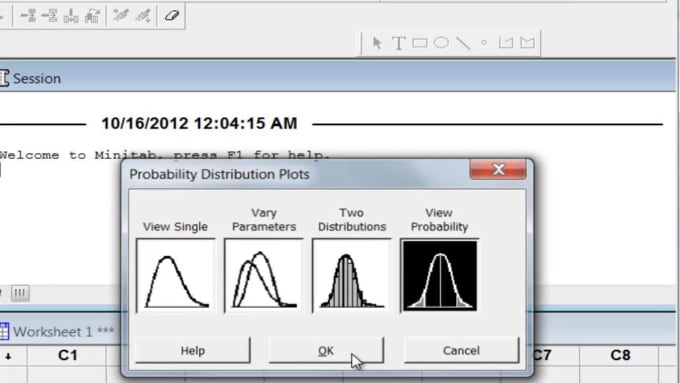Click the Probability Distribution Plots dialog title
Viewport: 680px width, 383px height.
(x=219, y=174)
